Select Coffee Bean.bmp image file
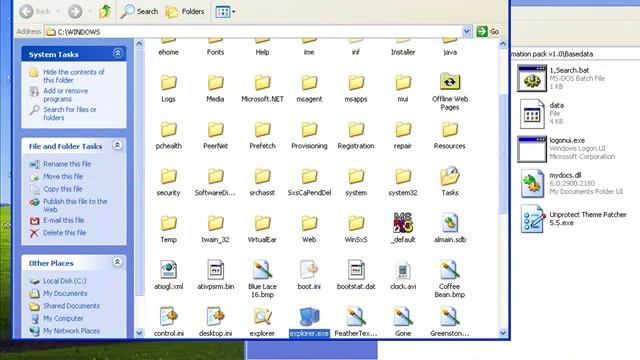The image size is (640, 360). pyautogui.click(x=450, y=279)
